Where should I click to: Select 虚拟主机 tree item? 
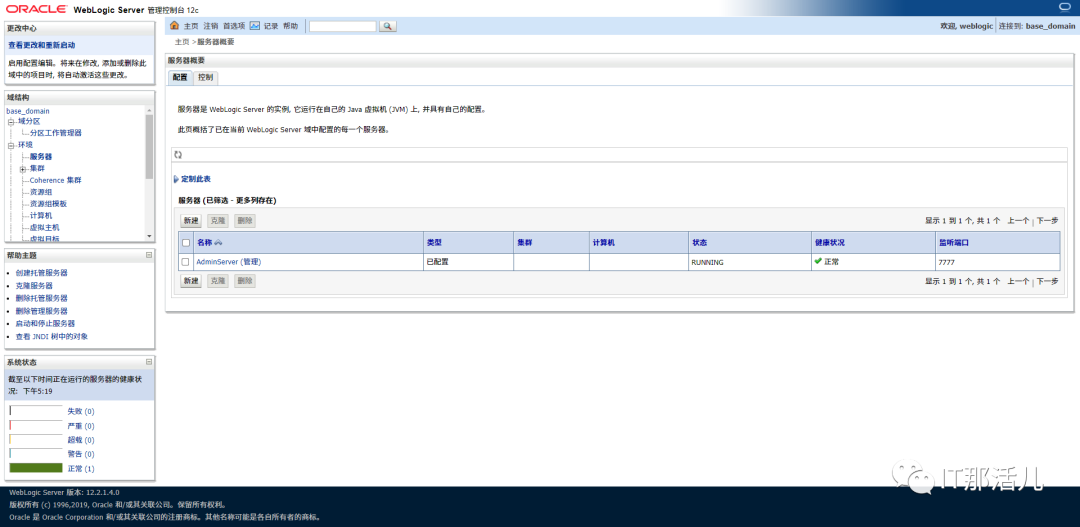tap(45, 227)
